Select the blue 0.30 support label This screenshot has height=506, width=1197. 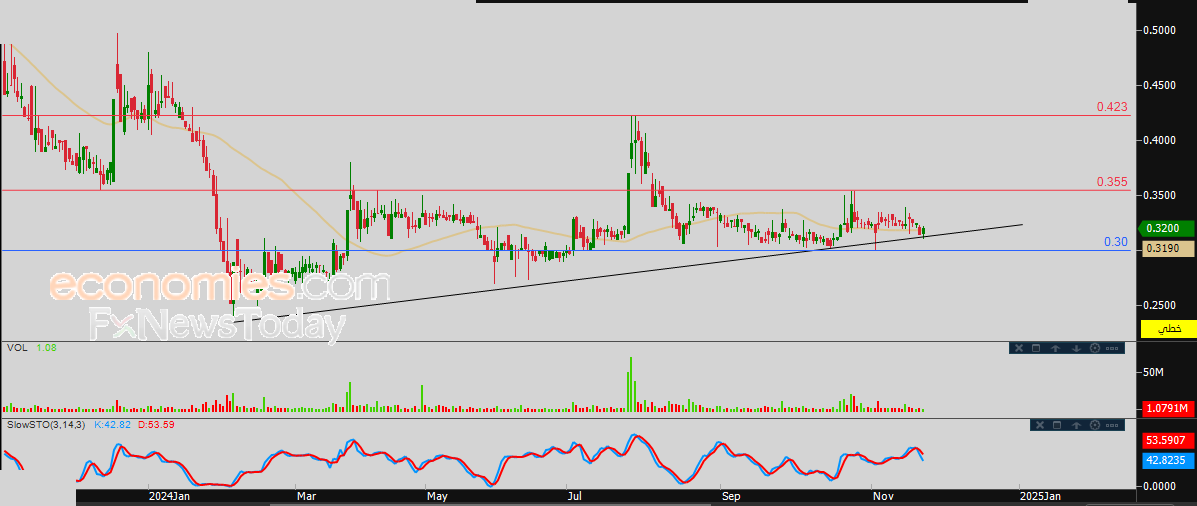pyautogui.click(x=1116, y=242)
